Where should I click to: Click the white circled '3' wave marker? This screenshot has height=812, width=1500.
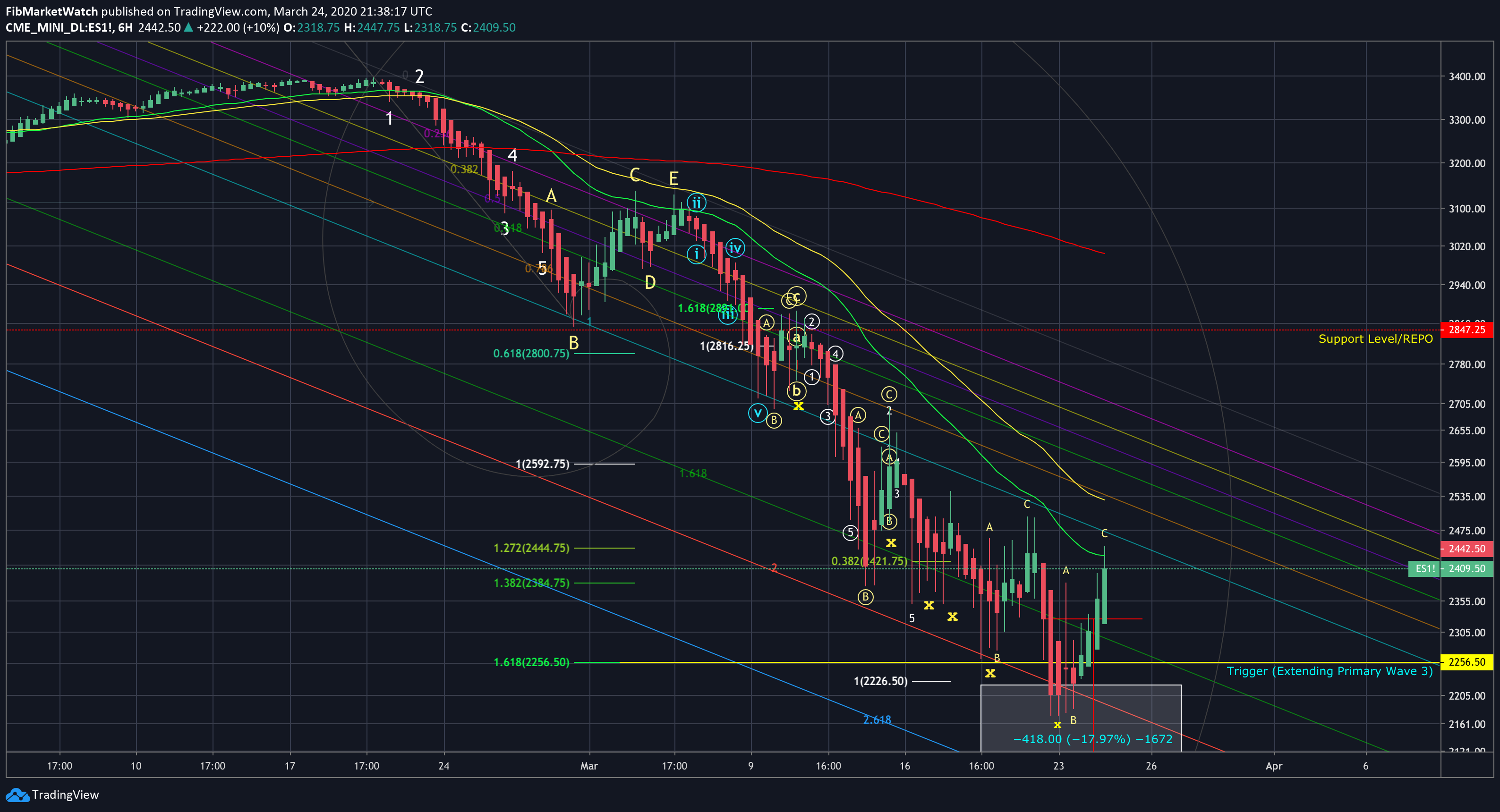point(827,416)
